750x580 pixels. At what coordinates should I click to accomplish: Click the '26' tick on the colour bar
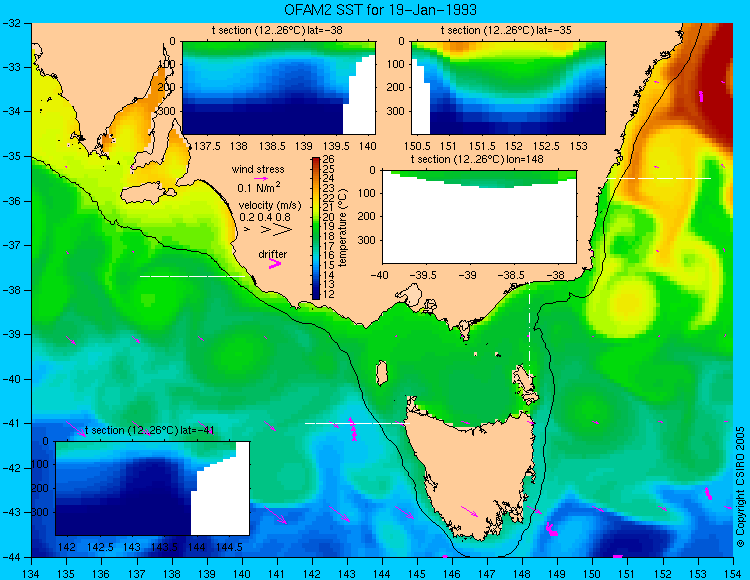(329, 159)
